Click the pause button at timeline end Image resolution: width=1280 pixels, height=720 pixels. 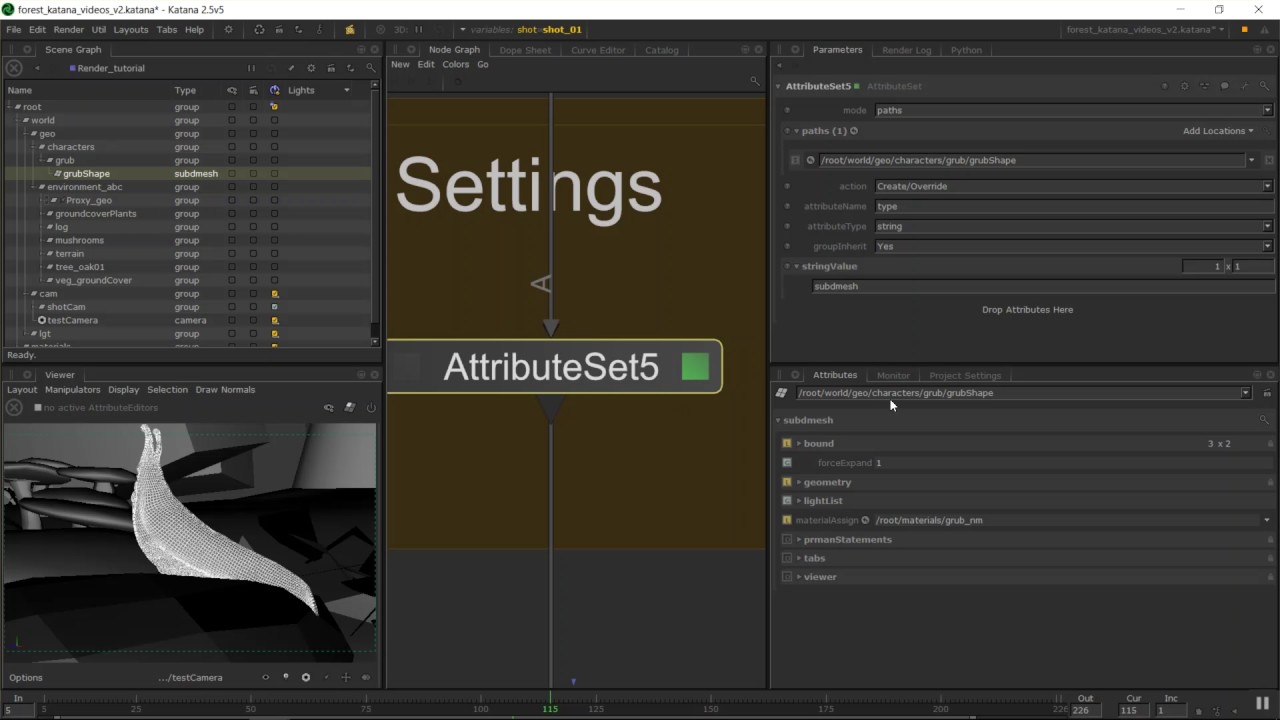[x=1262, y=703]
